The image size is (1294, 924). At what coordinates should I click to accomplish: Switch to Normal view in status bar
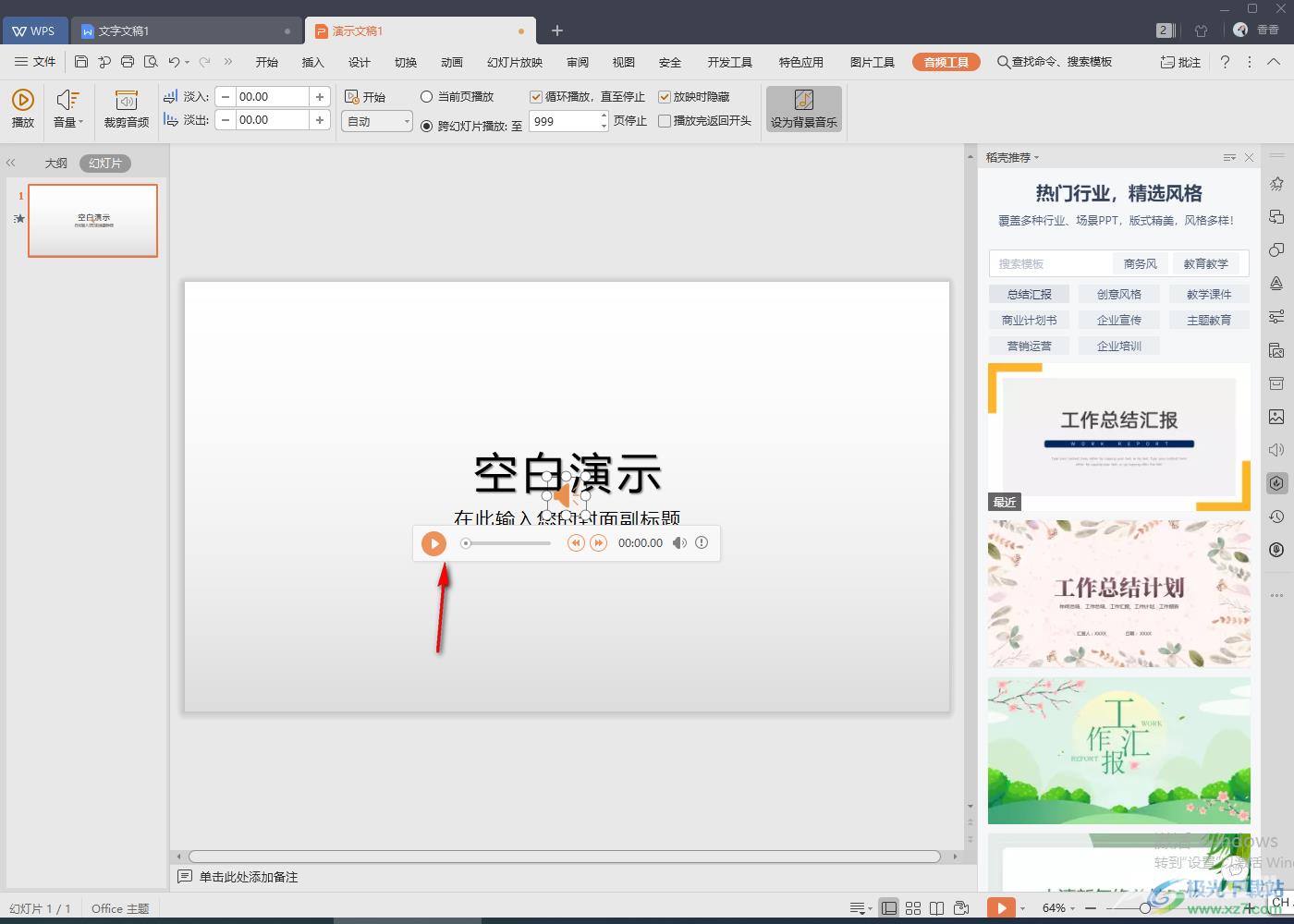click(888, 908)
